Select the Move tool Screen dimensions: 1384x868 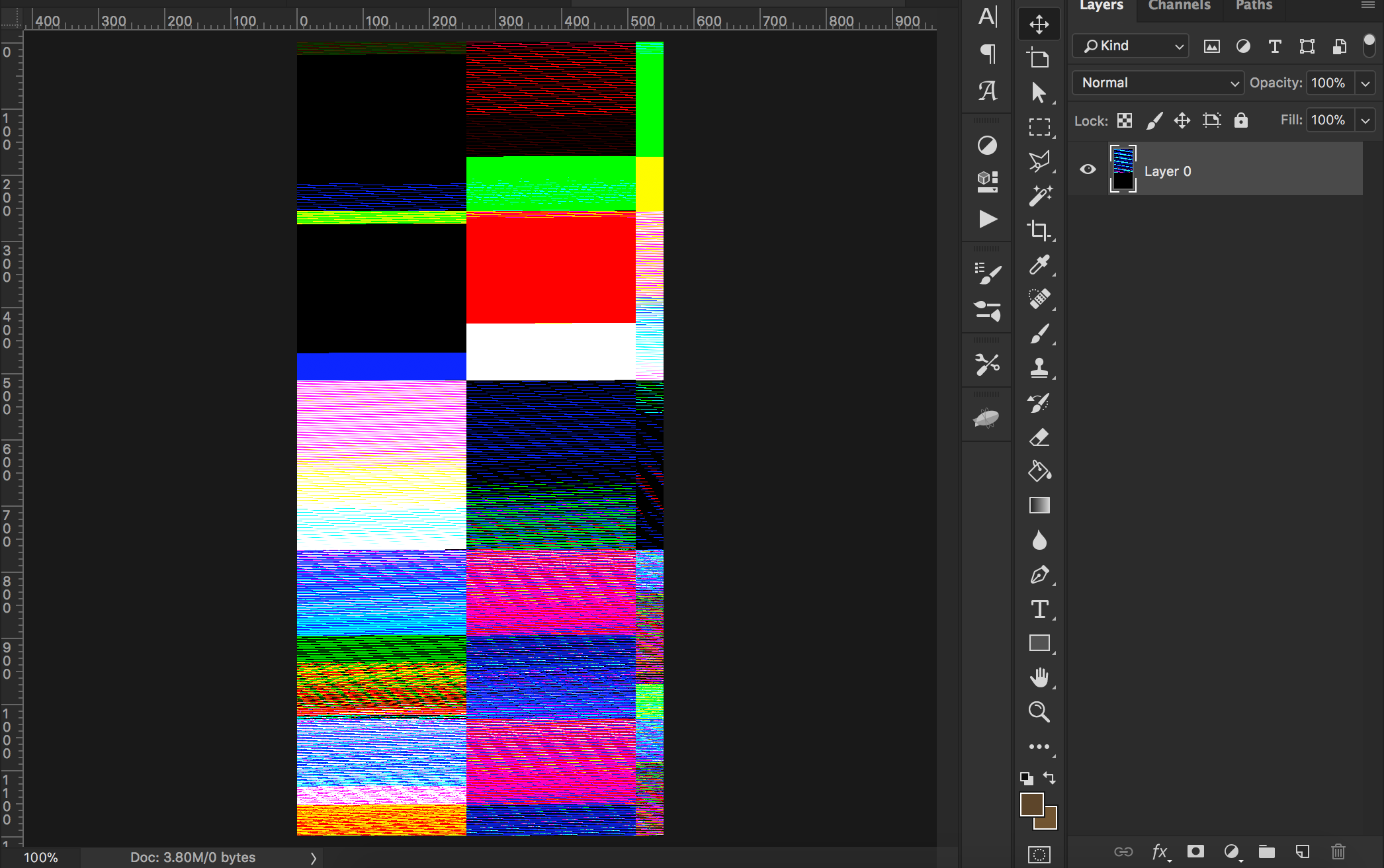pyautogui.click(x=1039, y=24)
